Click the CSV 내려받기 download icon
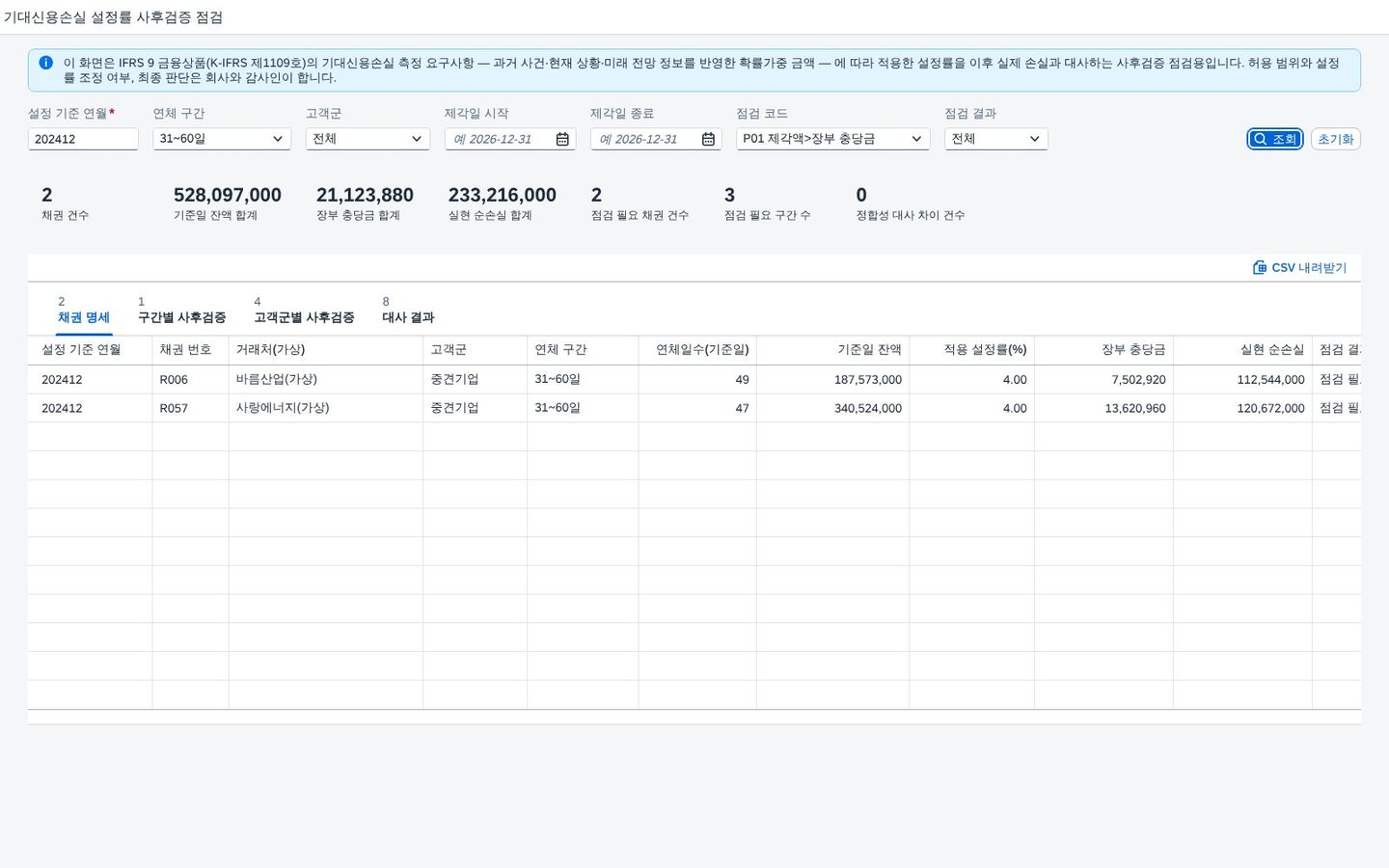The height and width of the screenshot is (868, 1389). 1260,267
